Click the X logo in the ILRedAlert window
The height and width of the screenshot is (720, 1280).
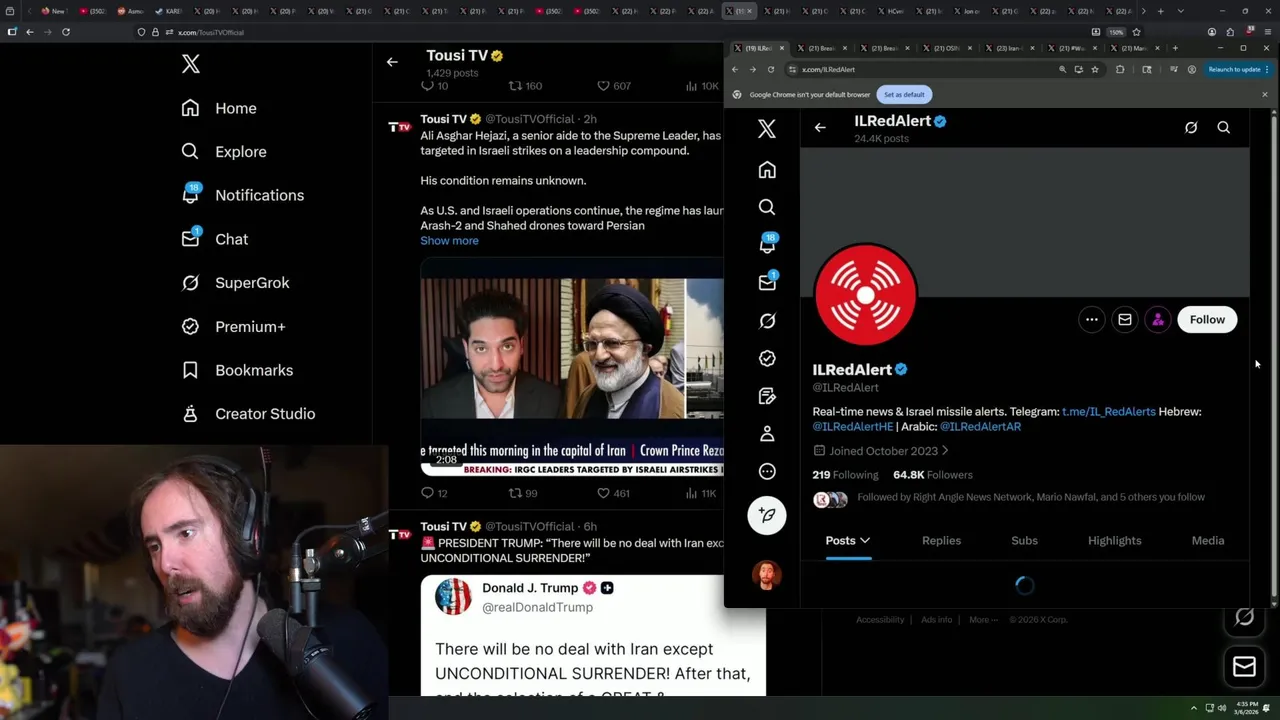coord(767,128)
